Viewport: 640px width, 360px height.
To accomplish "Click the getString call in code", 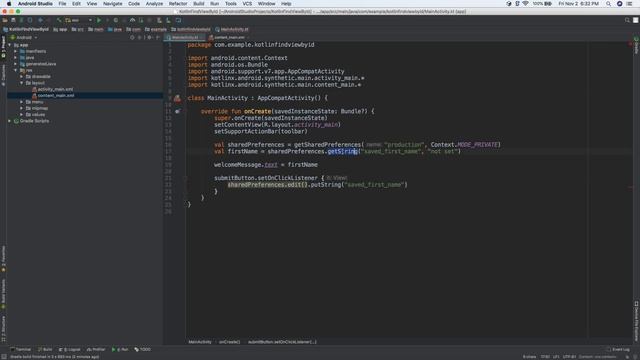I will (x=342, y=151).
